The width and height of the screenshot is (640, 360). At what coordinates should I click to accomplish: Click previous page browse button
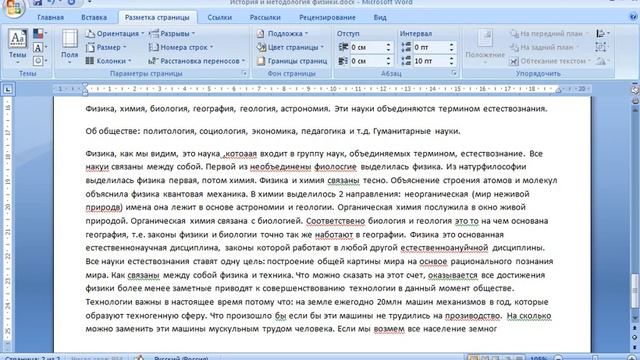(x=635, y=328)
